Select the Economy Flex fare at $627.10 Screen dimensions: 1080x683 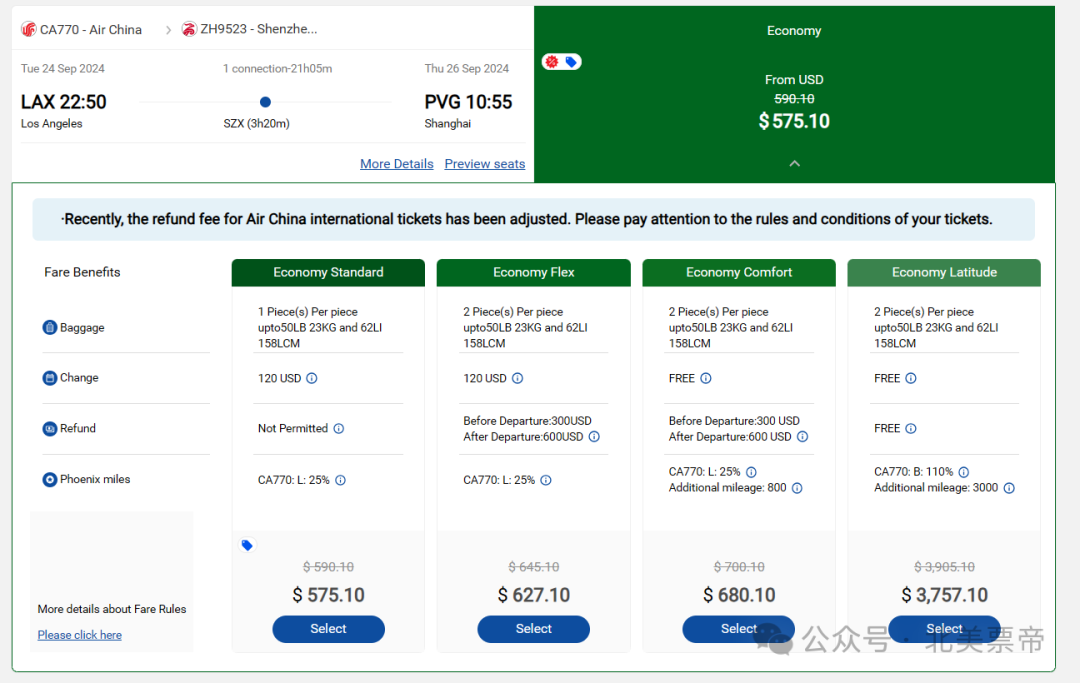(x=534, y=629)
